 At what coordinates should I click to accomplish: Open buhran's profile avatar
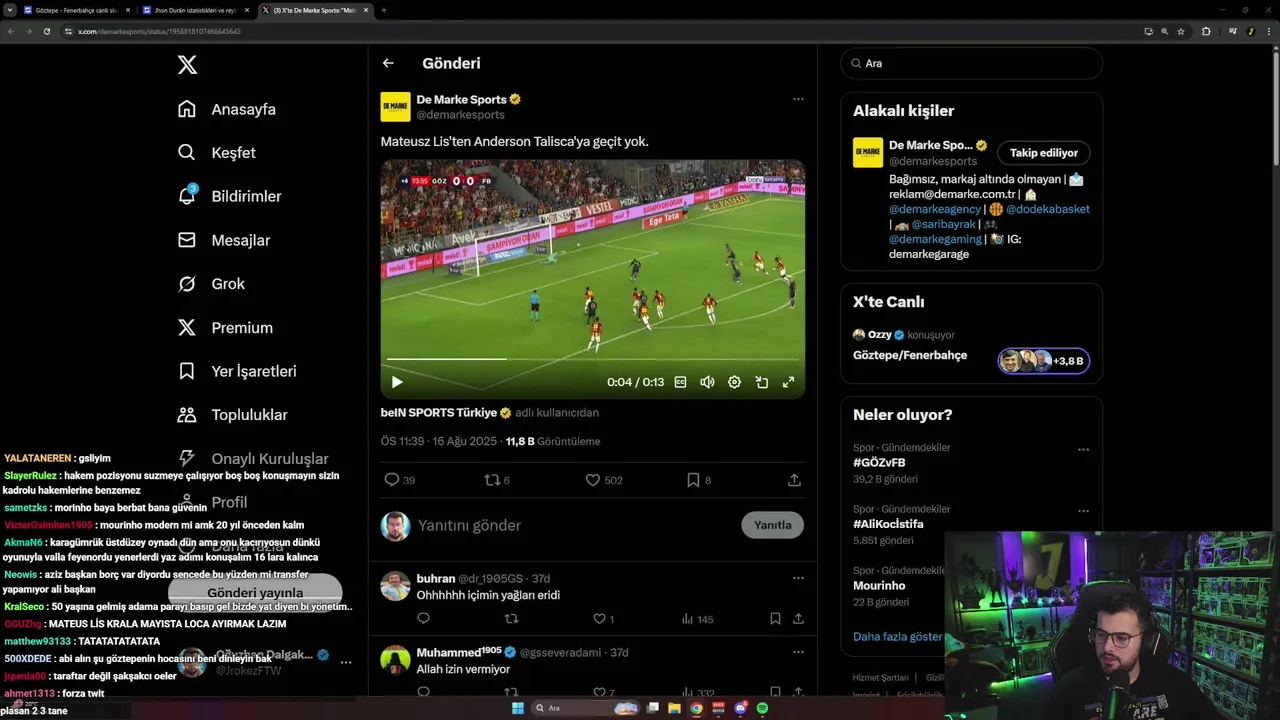click(x=395, y=586)
